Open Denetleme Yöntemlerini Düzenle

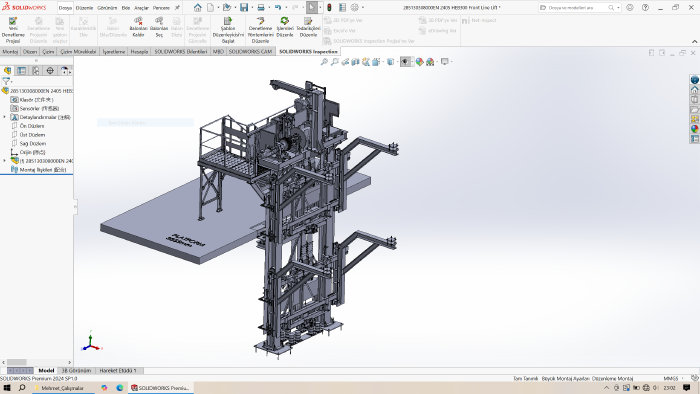(260, 30)
